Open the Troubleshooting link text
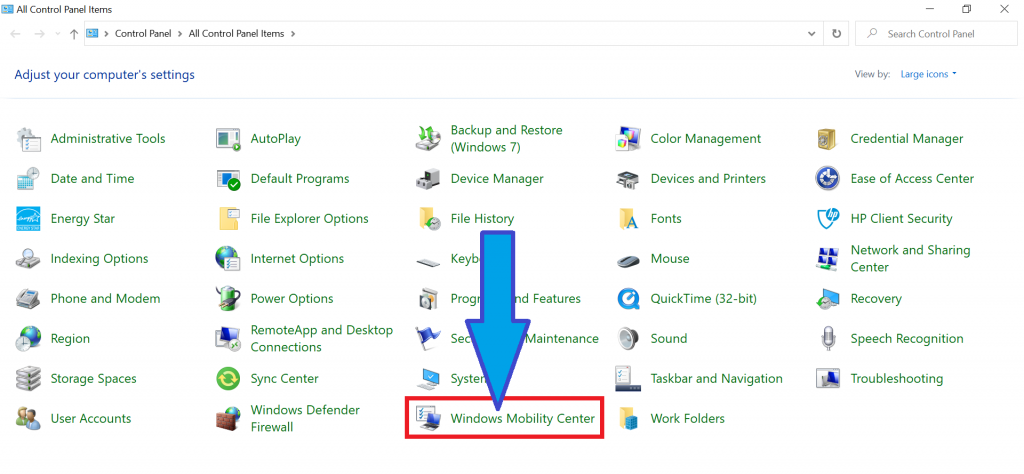The height and width of the screenshot is (474, 1024). coord(897,379)
